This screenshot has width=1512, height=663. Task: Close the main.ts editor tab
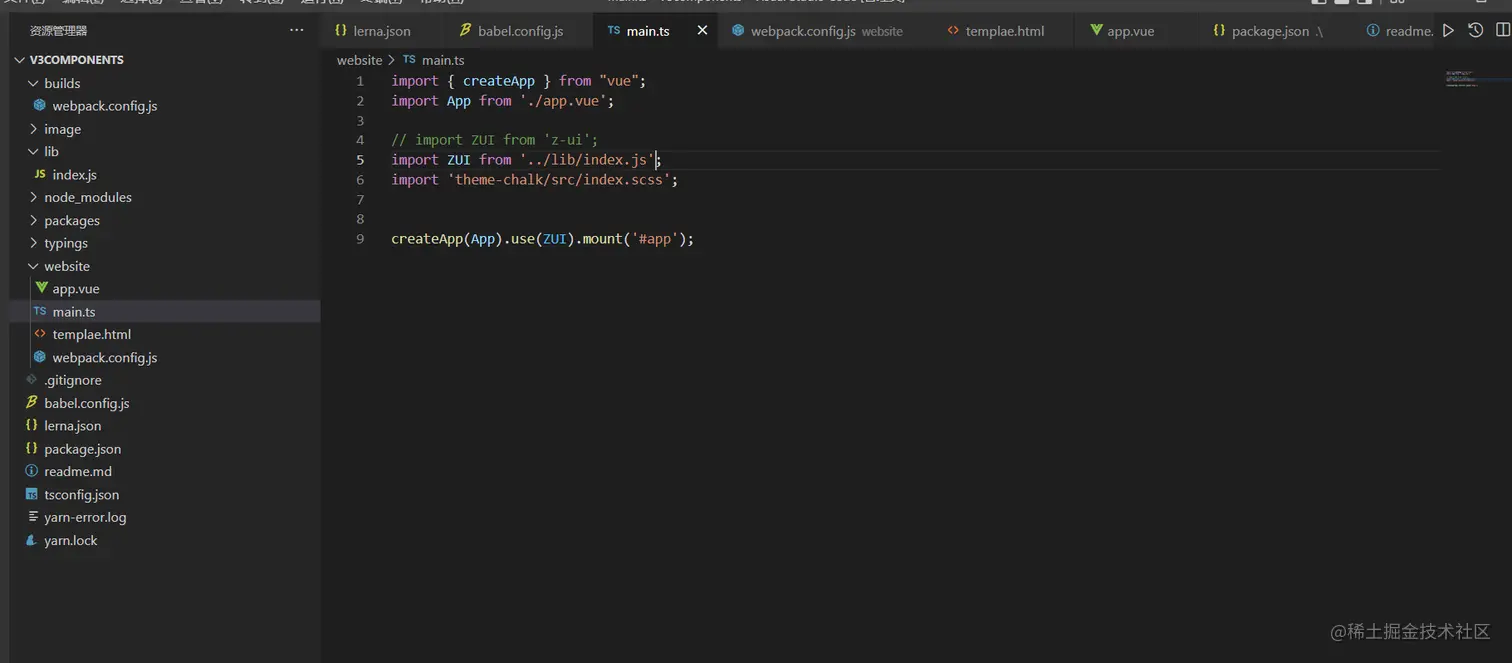(702, 31)
